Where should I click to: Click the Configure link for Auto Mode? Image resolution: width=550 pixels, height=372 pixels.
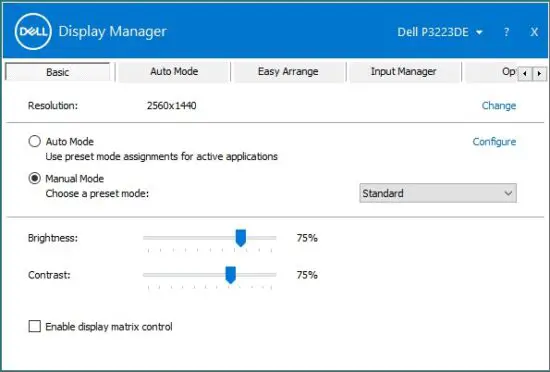click(x=494, y=142)
